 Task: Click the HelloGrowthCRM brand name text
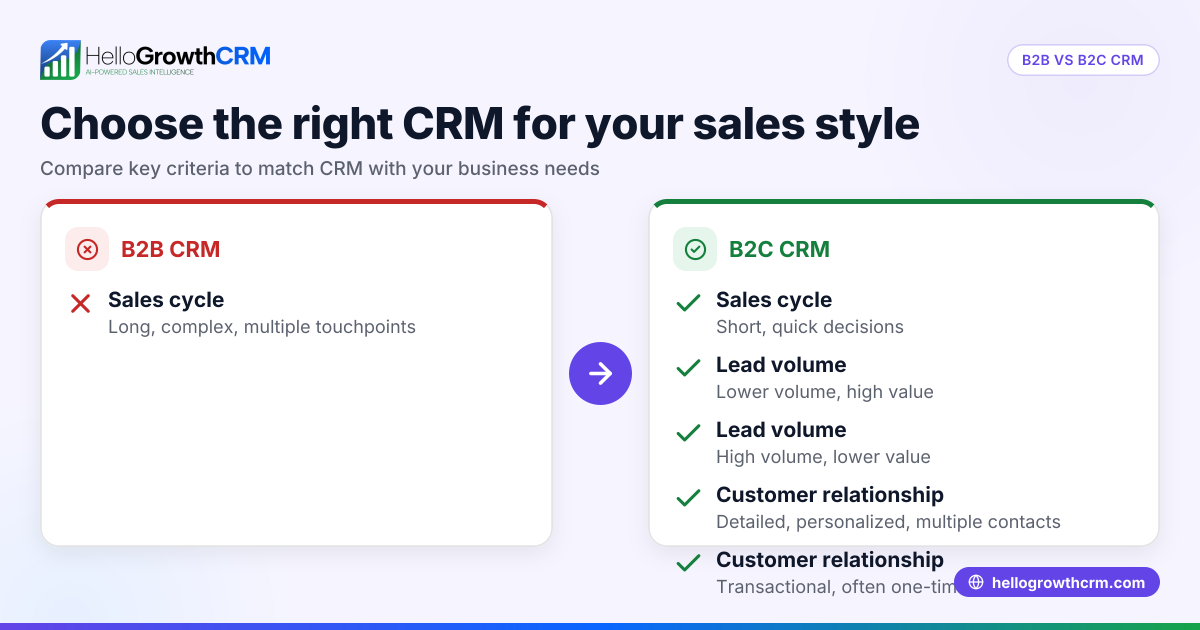(178, 55)
